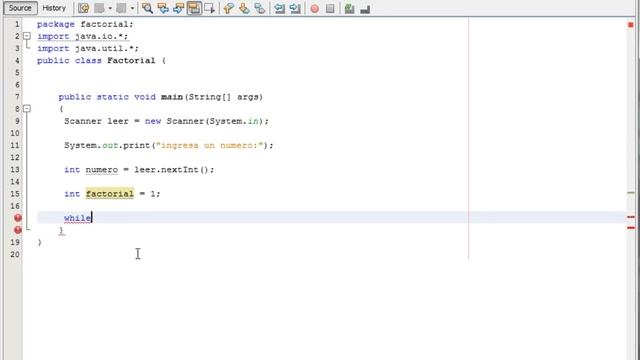
Task: Click 'int' keyword on line 15
Action: pos(72,194)
